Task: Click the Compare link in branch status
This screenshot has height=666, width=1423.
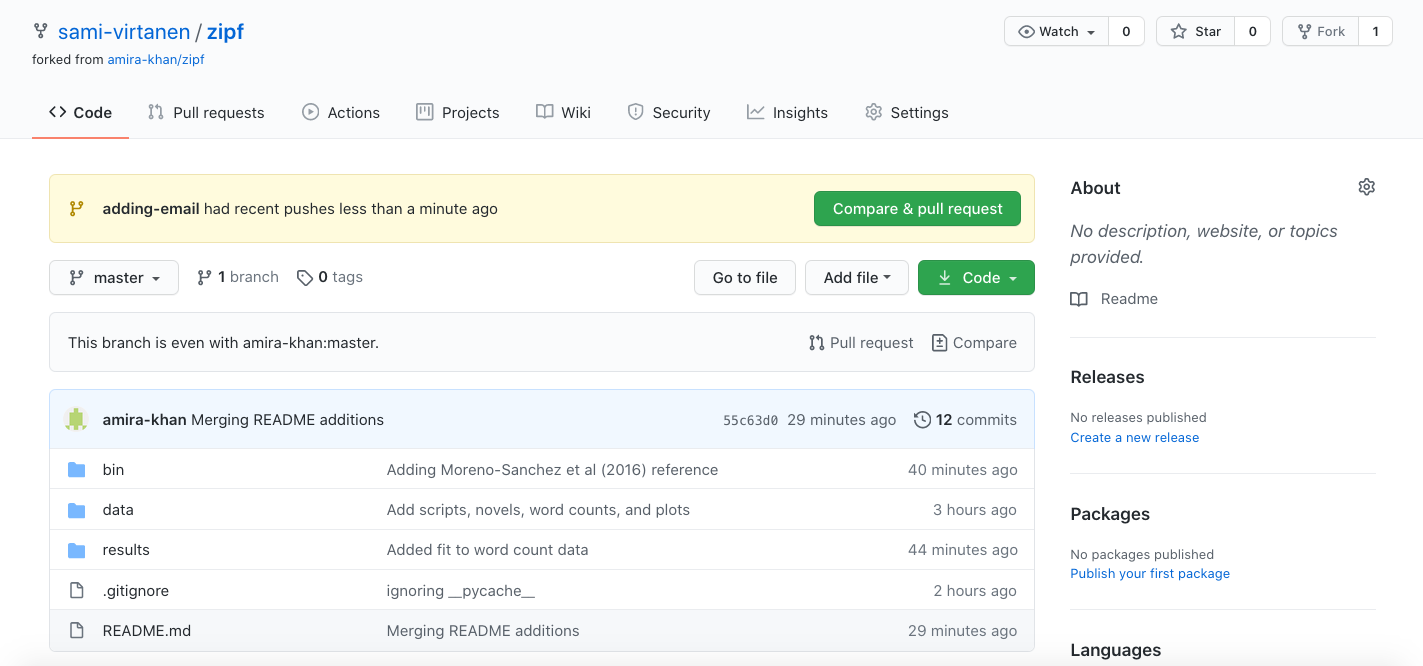Action: [974, 343]
